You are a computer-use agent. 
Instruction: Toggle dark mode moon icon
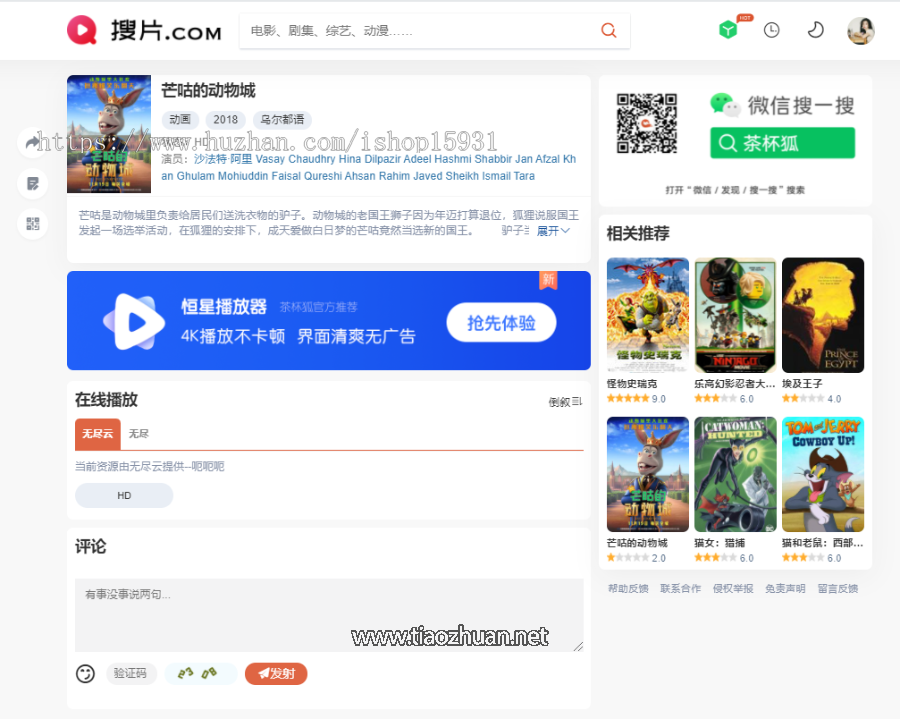coord(816,30)
